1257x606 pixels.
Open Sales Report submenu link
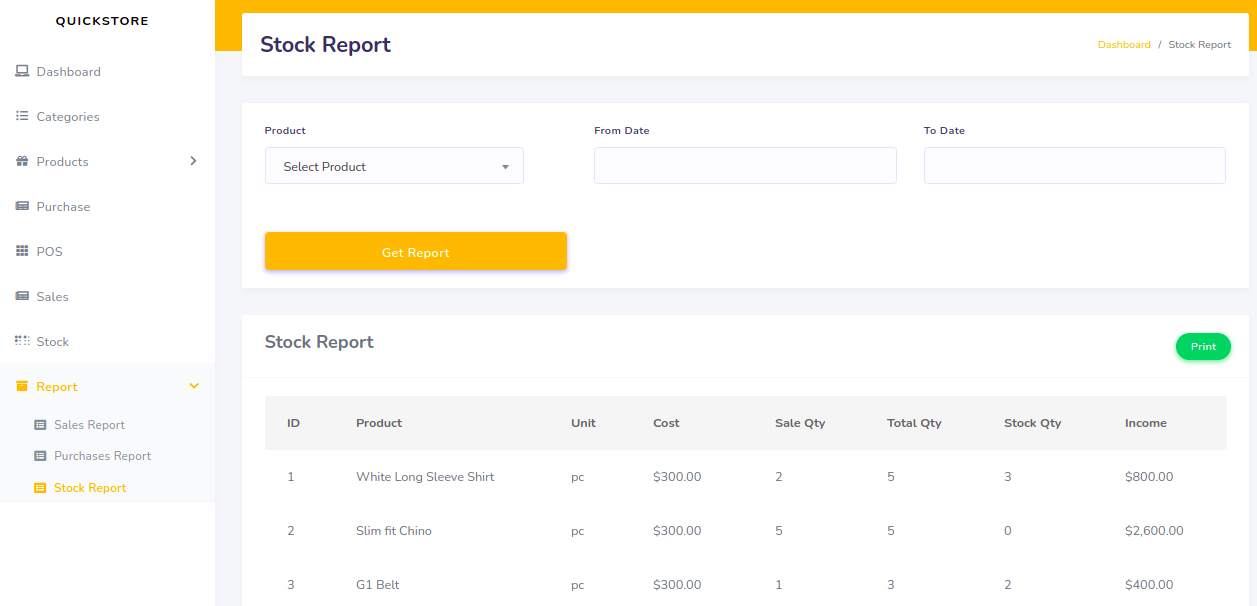(x=89, y=425)
